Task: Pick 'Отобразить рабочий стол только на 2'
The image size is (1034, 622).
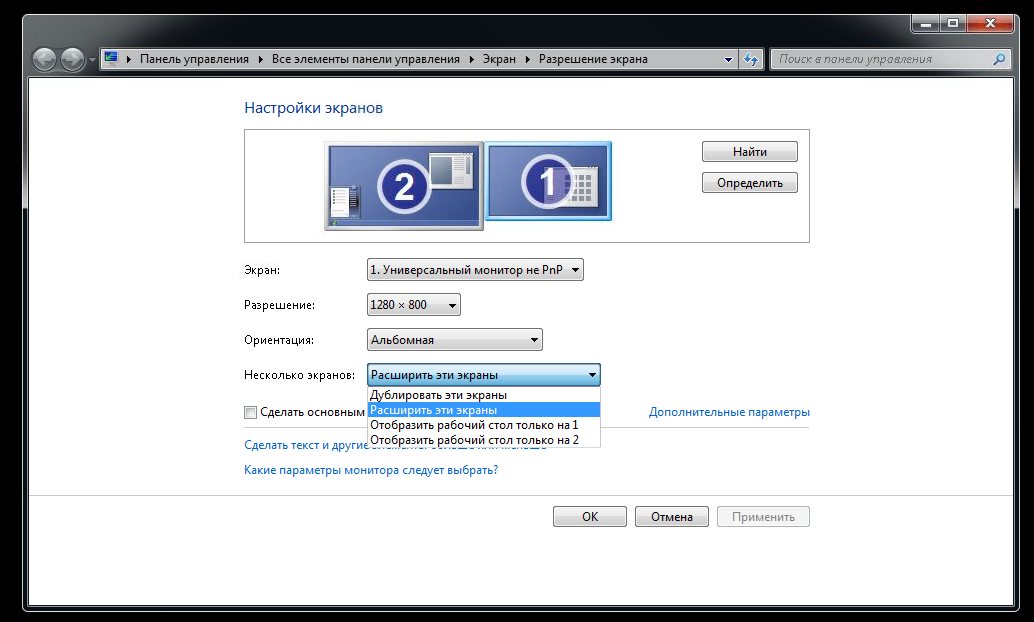Action: [x=474, y=440]
